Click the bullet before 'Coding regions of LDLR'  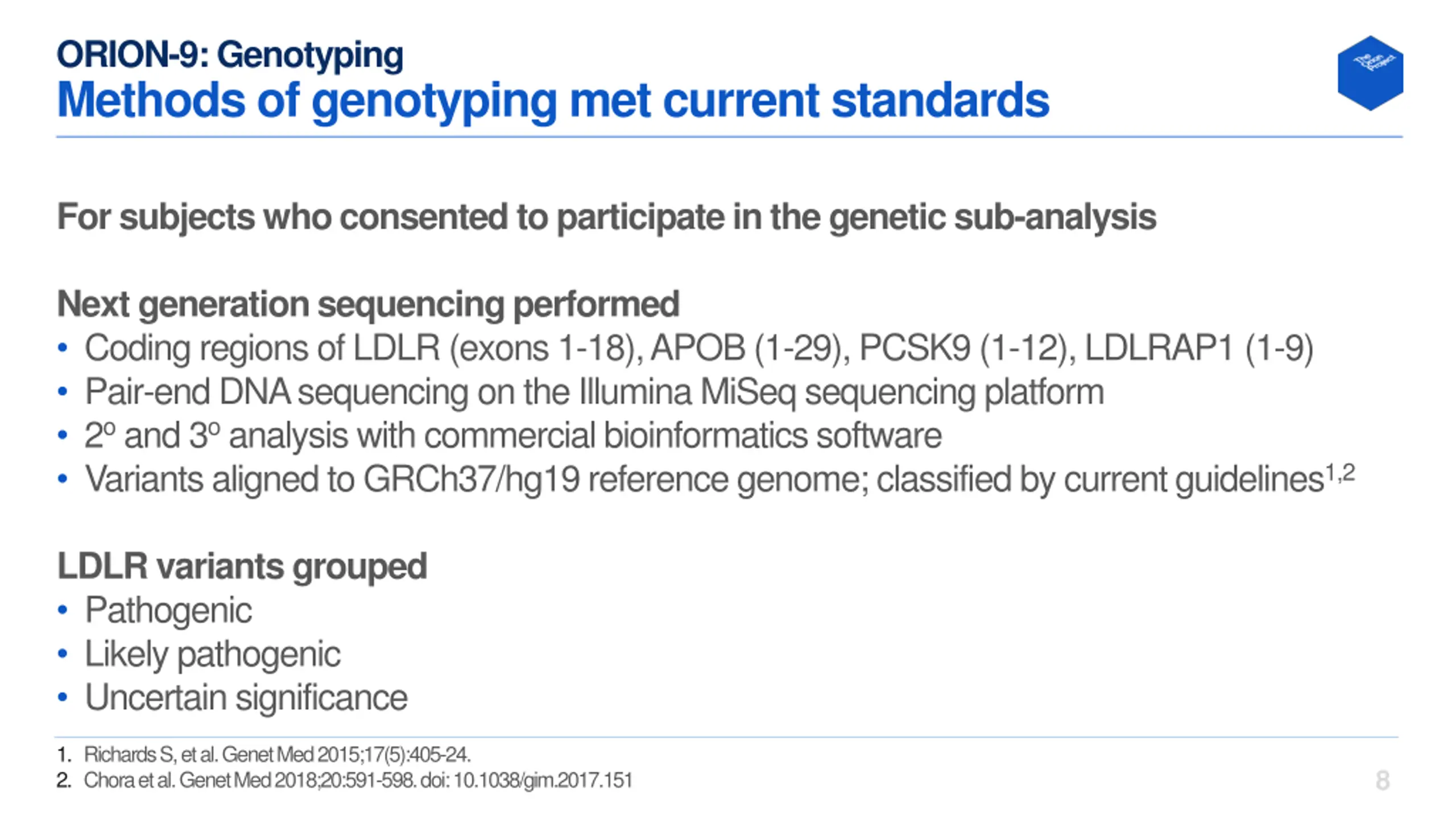pyautogui.click(x=63, y=348)
